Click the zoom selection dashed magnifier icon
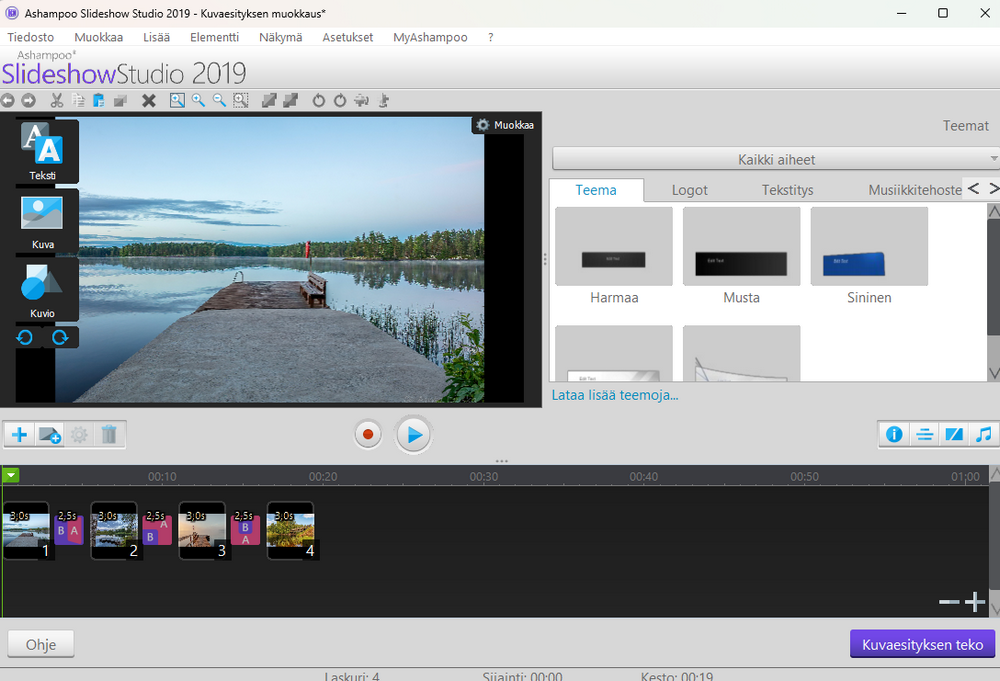The image size is (1000, 681). coord(241,100)
